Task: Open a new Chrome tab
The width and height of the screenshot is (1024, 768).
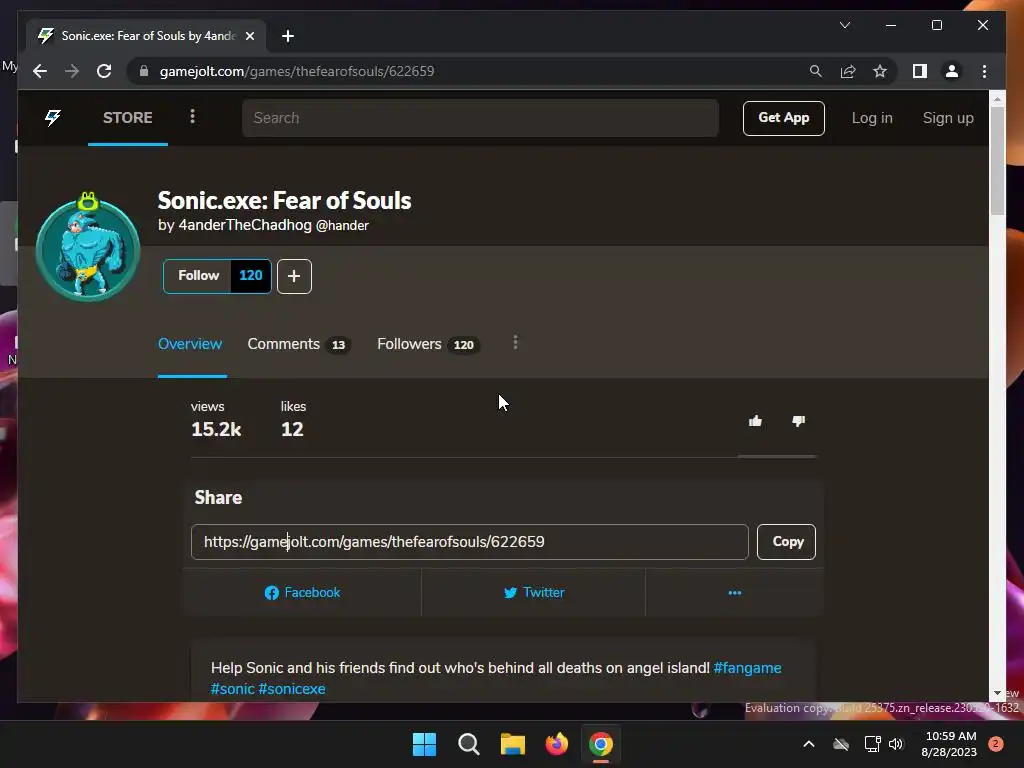Action: [x=287, y=36]
